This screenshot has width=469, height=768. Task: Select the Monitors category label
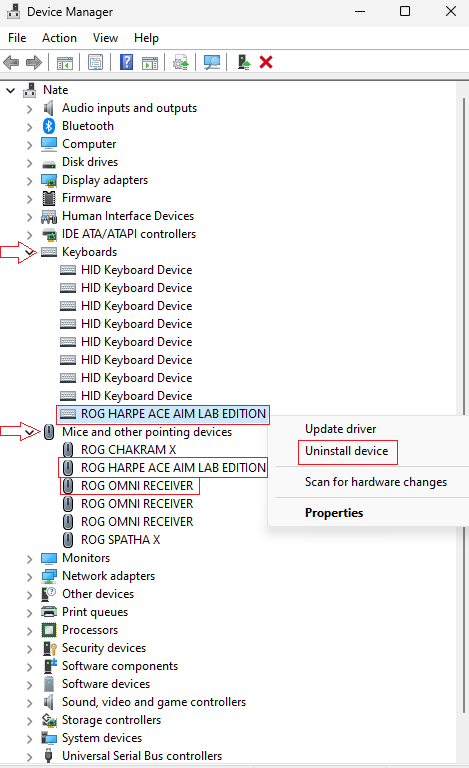click(x=86, y=558)
